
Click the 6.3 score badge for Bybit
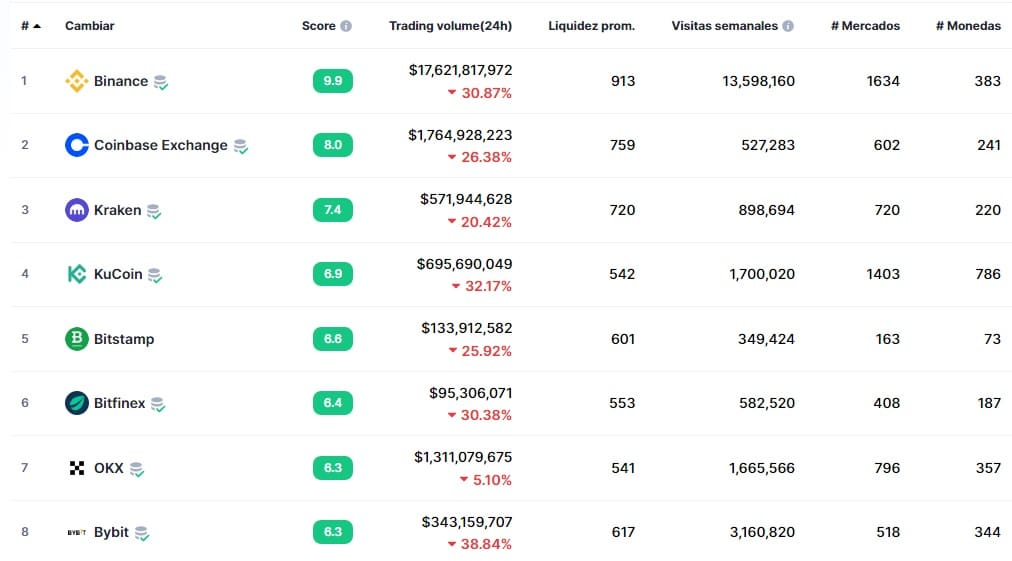pyautogui.click(x=333, y=532)
